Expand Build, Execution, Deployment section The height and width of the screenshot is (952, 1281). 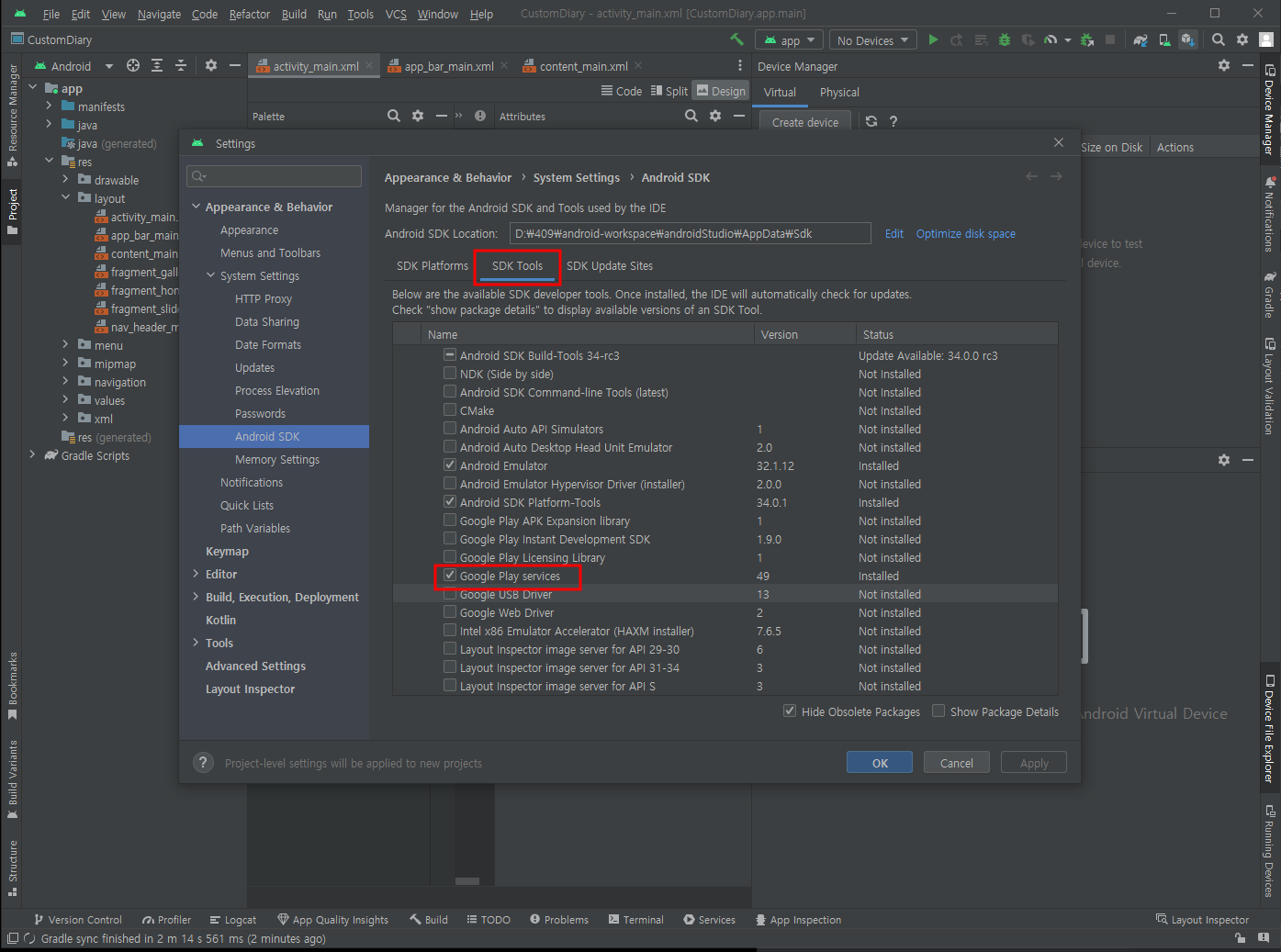(196, 597)
